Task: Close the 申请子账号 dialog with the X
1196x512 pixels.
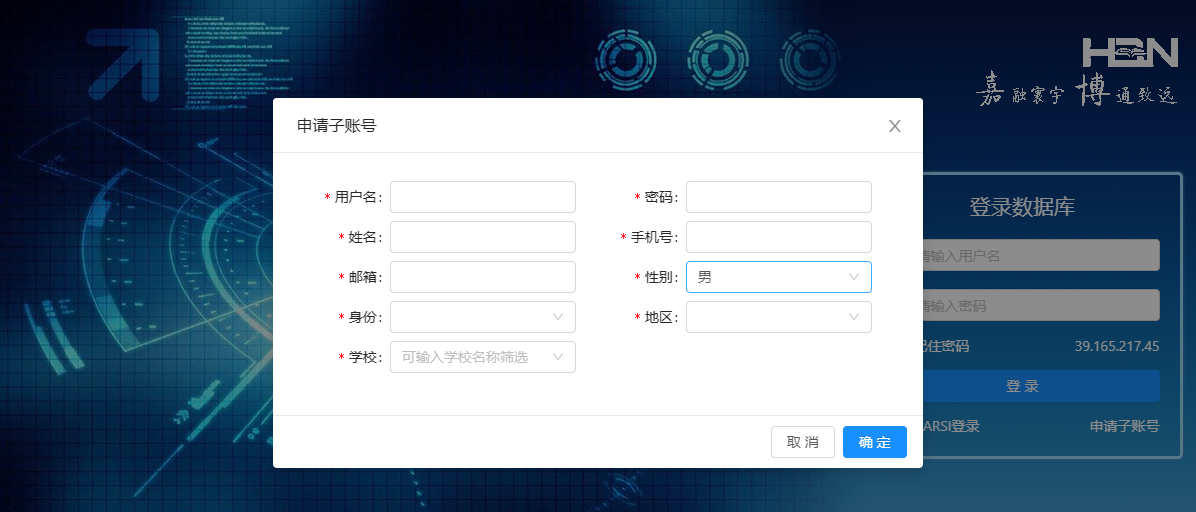Action: tap(895, 126)
